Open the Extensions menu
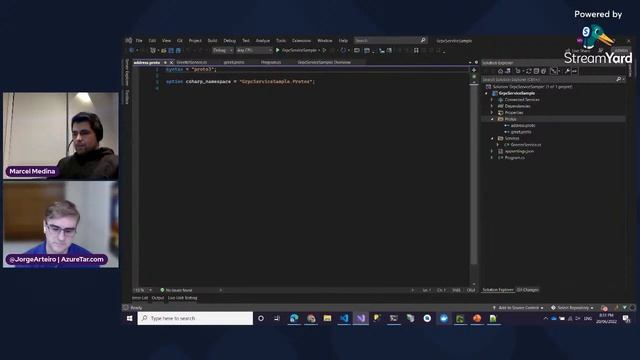 (x=301, y=40)
